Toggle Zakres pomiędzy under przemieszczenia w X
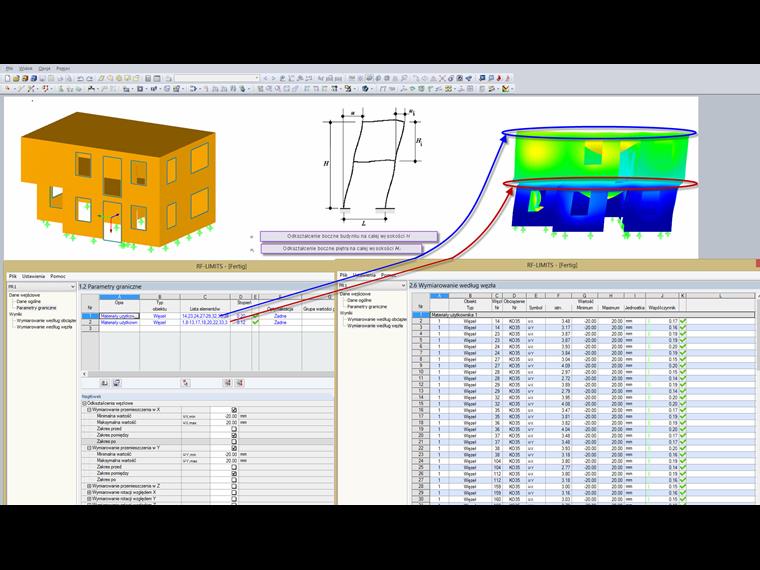This screenshot has width=760, height=570. click(x=234, y=435)
